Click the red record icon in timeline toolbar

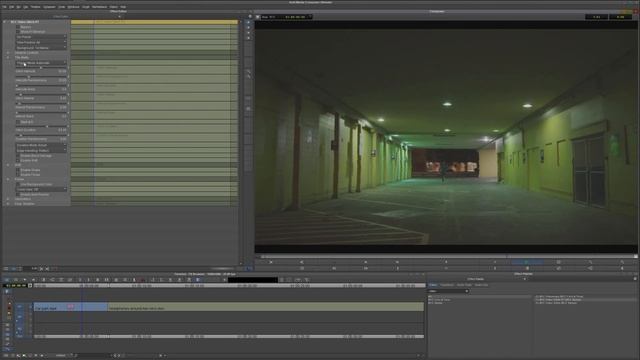click(142, 280)
